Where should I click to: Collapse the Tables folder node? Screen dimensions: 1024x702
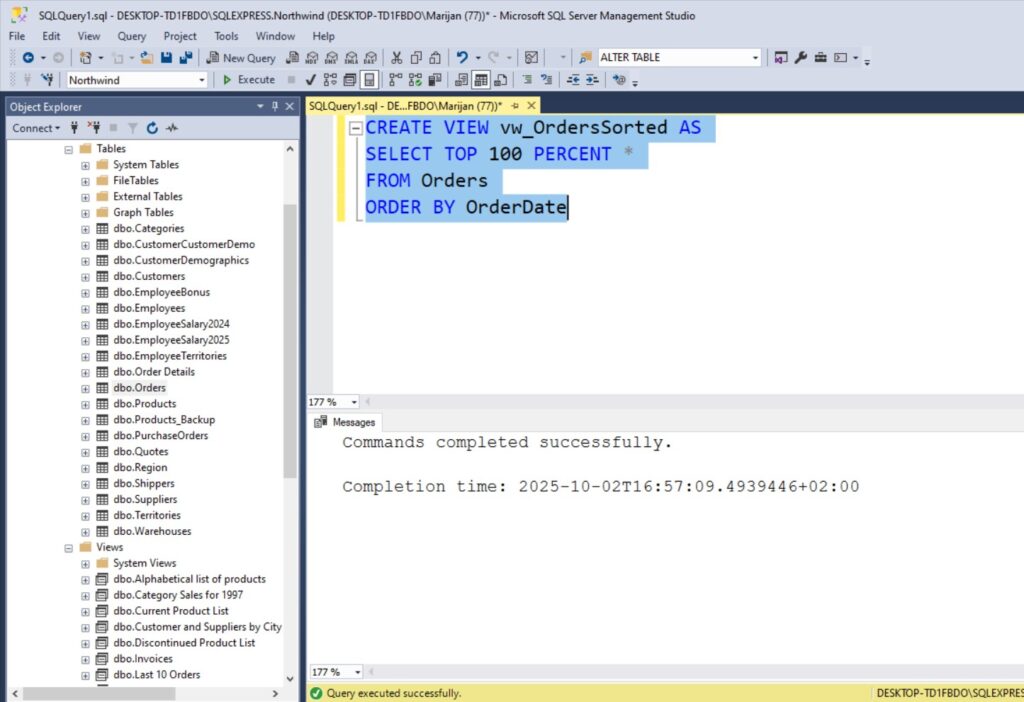[x=69, y=149]
